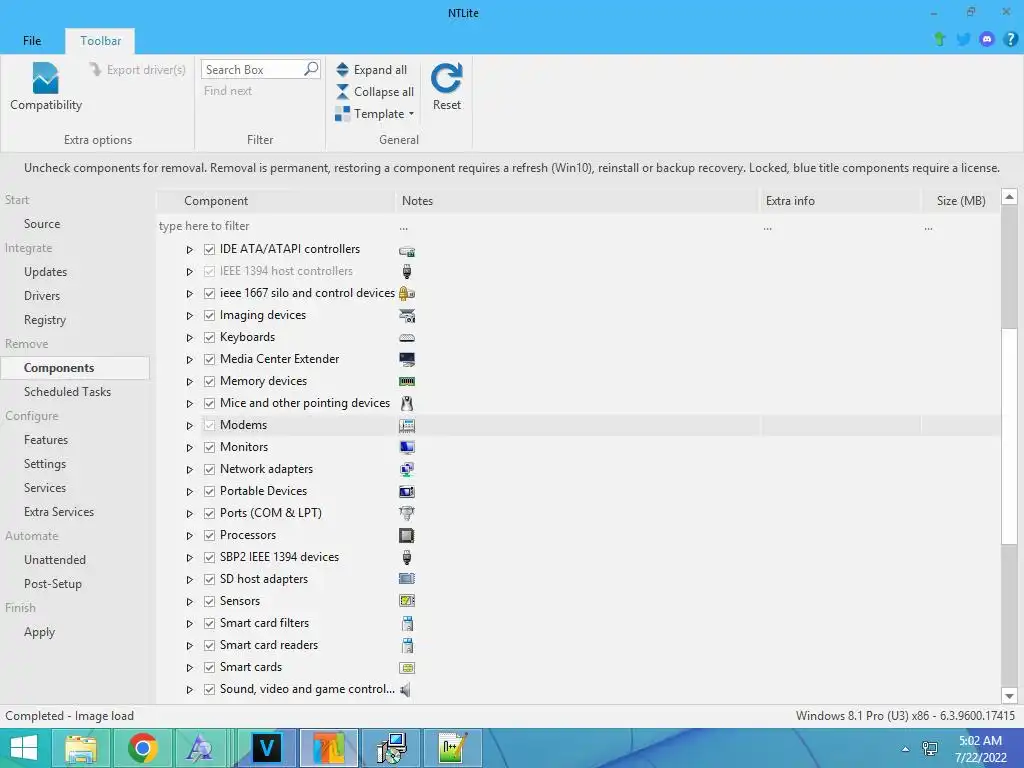Viewport: 1024px width, 768px height.
Task: Click the Network adapters icon
Action: click(407, 469)
